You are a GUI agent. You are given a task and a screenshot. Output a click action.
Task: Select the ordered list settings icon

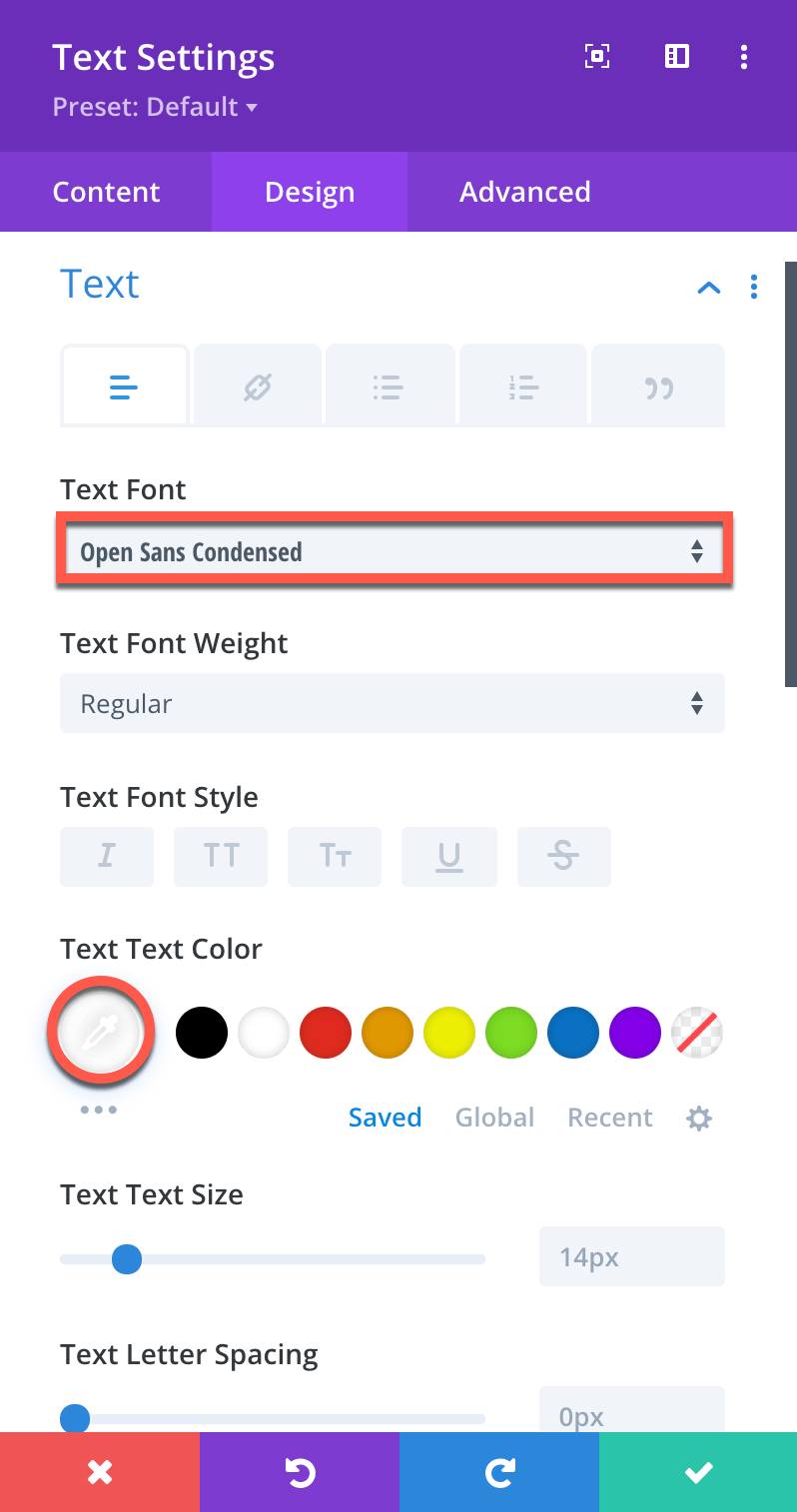point(523,385)
